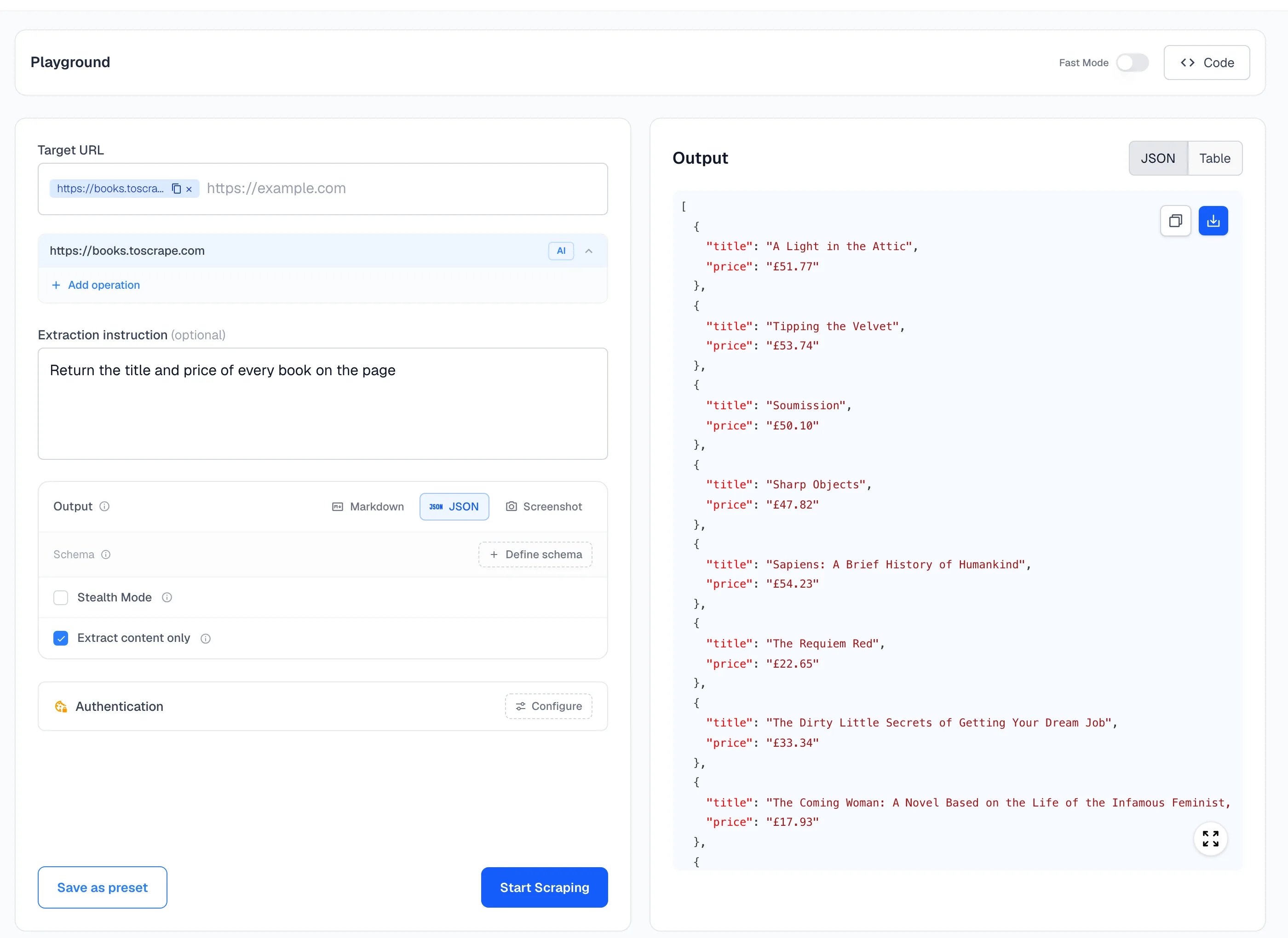
Task: Open info icon next to Schema
Action: (x=106, y=555)
